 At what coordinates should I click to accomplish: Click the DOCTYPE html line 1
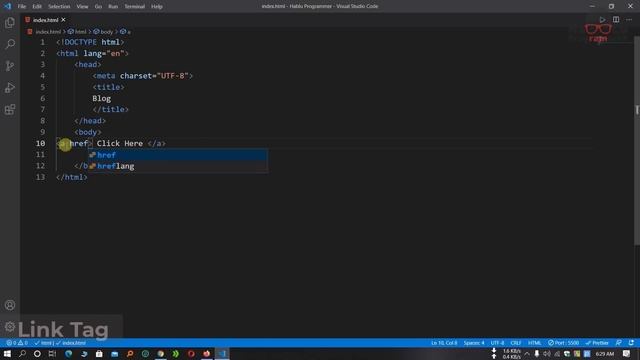pyautogui.click(x=90, y=42)
